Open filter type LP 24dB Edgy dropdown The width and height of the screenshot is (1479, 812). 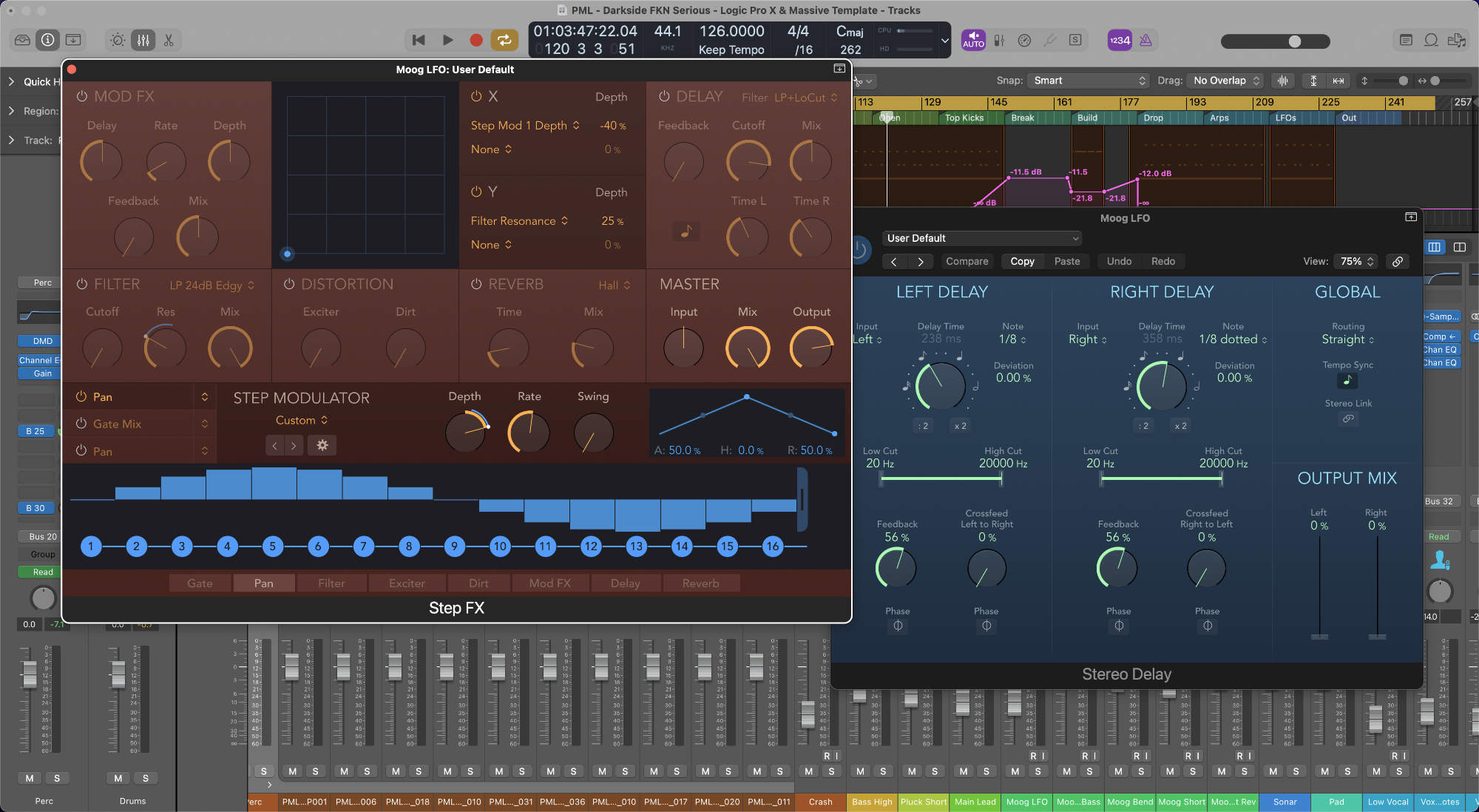click(212, 285)
